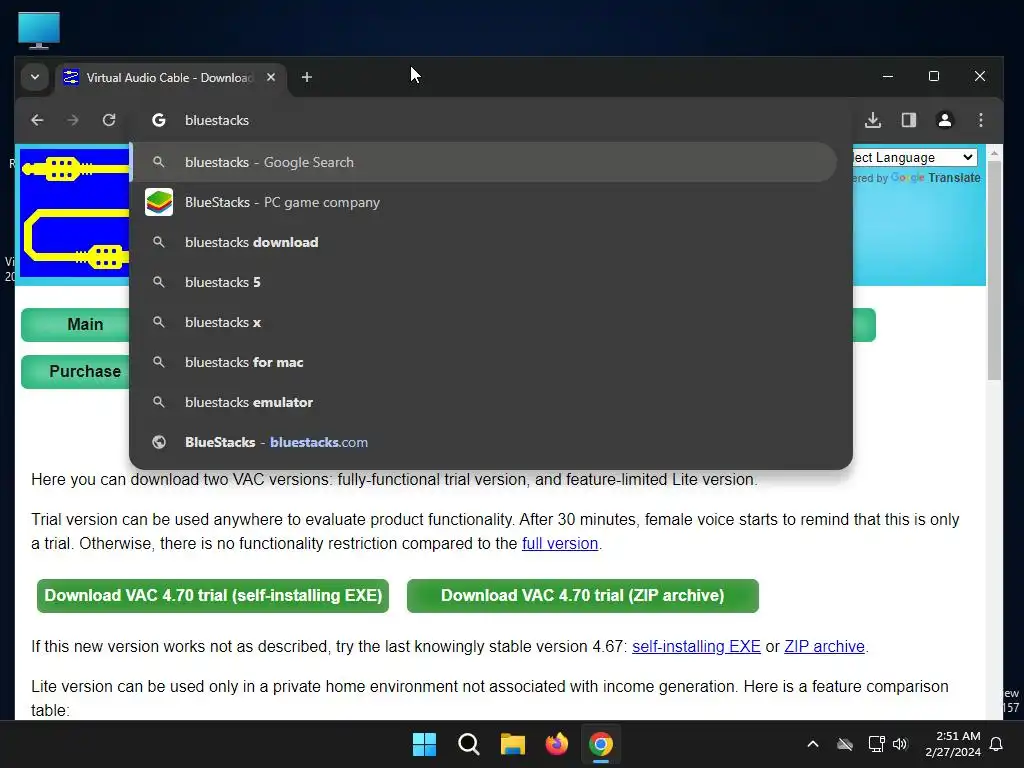Open the Select Language dropdown
Screen dimensions: 1024x768
click(914, 157)
